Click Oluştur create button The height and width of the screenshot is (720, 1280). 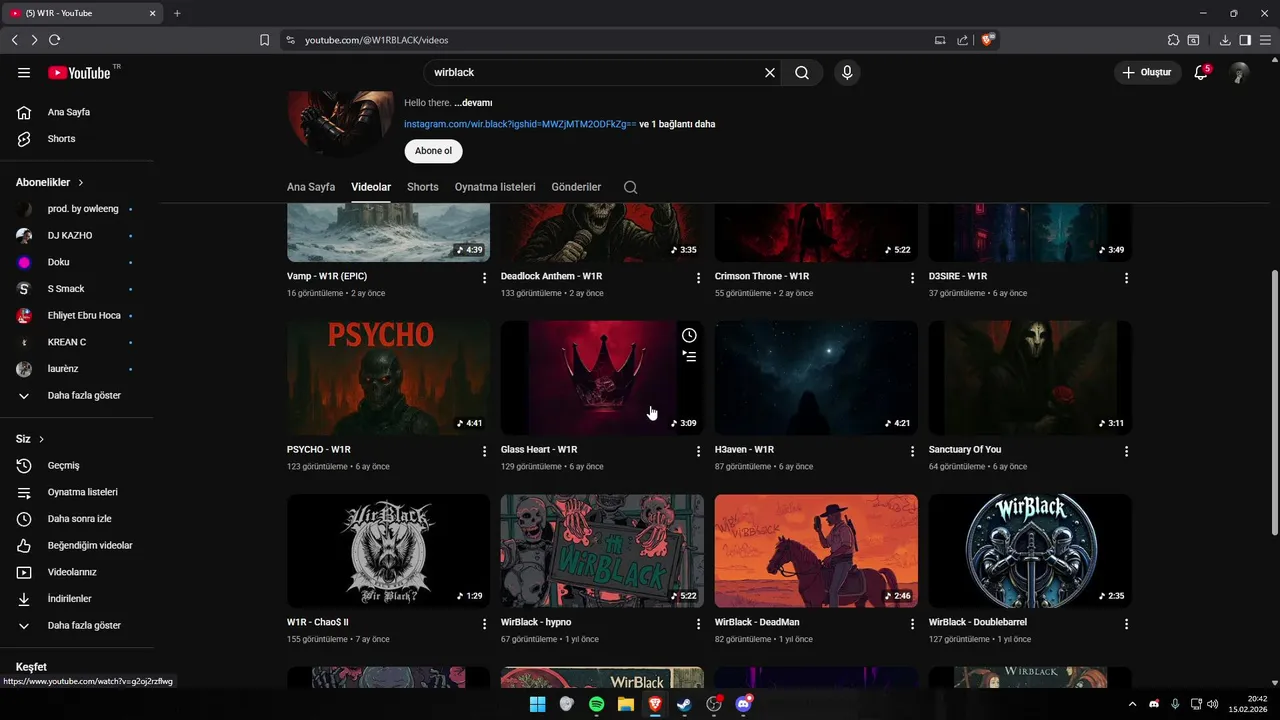[x=1148, y=73]
